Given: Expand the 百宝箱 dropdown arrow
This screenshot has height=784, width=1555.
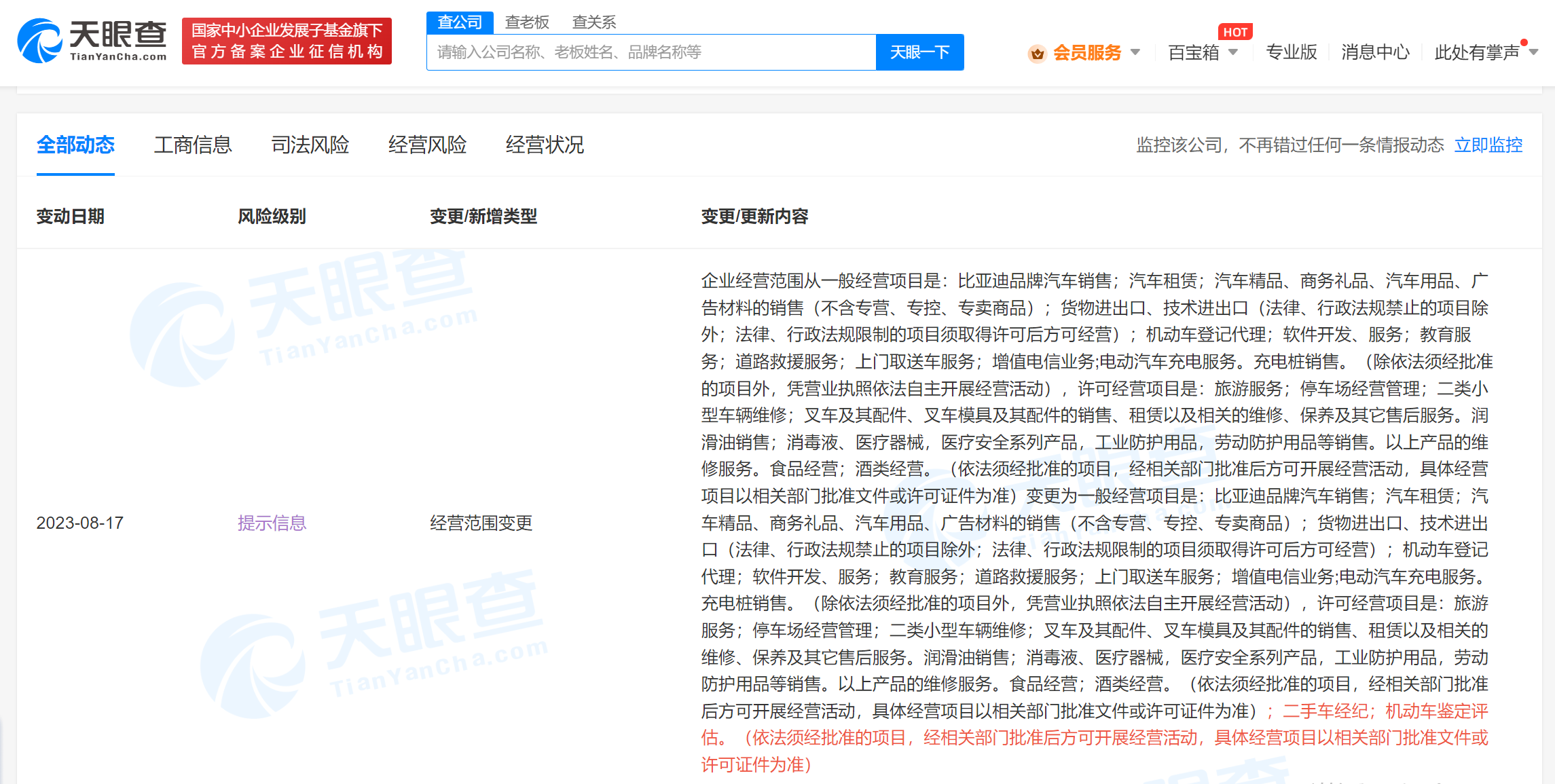Looking at the screenshot, I should pos(1233,52).
